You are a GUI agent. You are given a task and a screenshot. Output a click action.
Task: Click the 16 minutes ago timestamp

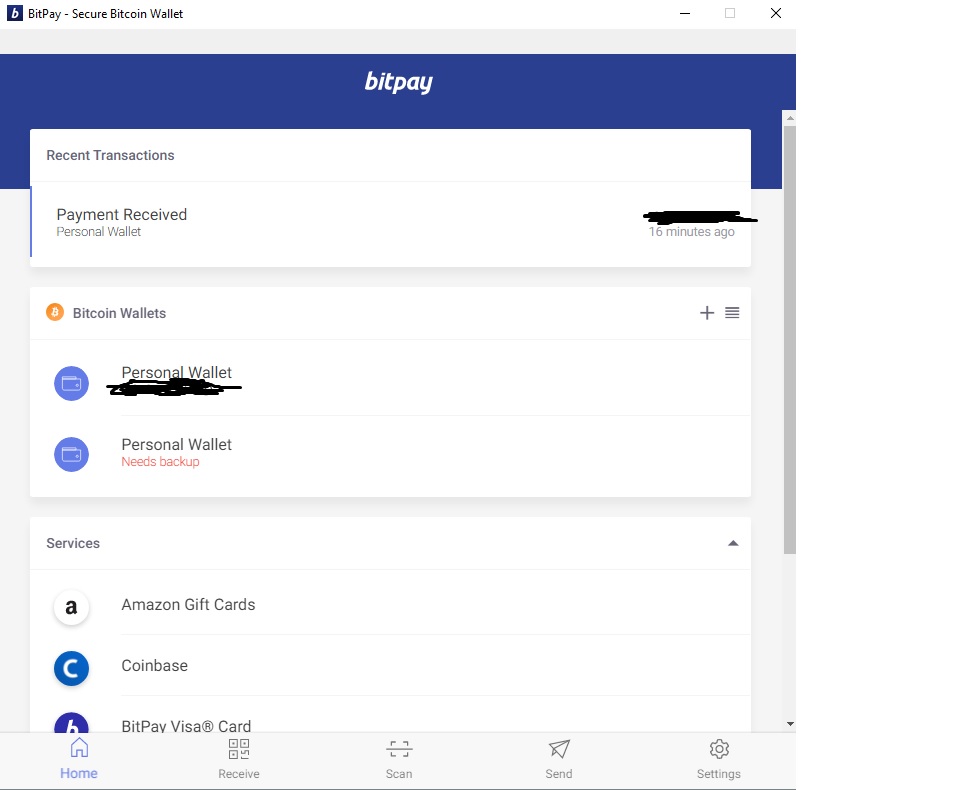[692, 232]
